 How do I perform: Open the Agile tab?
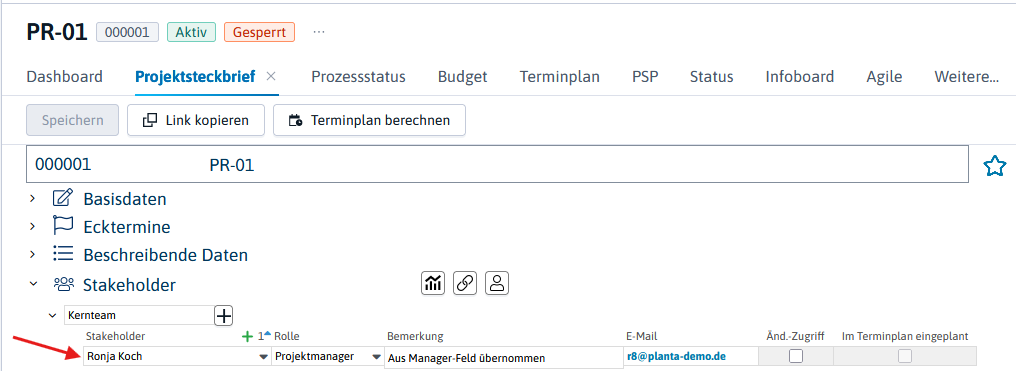884,76
